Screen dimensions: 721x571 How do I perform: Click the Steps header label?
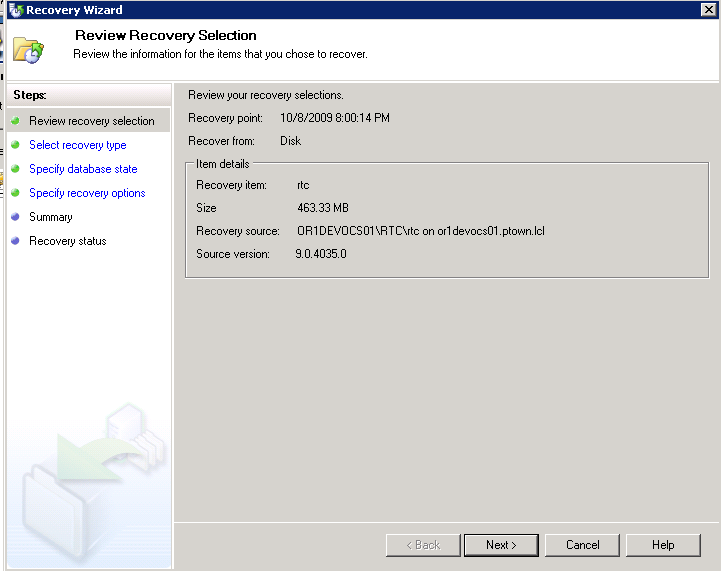pyautogui.click(x=30, y=95)
